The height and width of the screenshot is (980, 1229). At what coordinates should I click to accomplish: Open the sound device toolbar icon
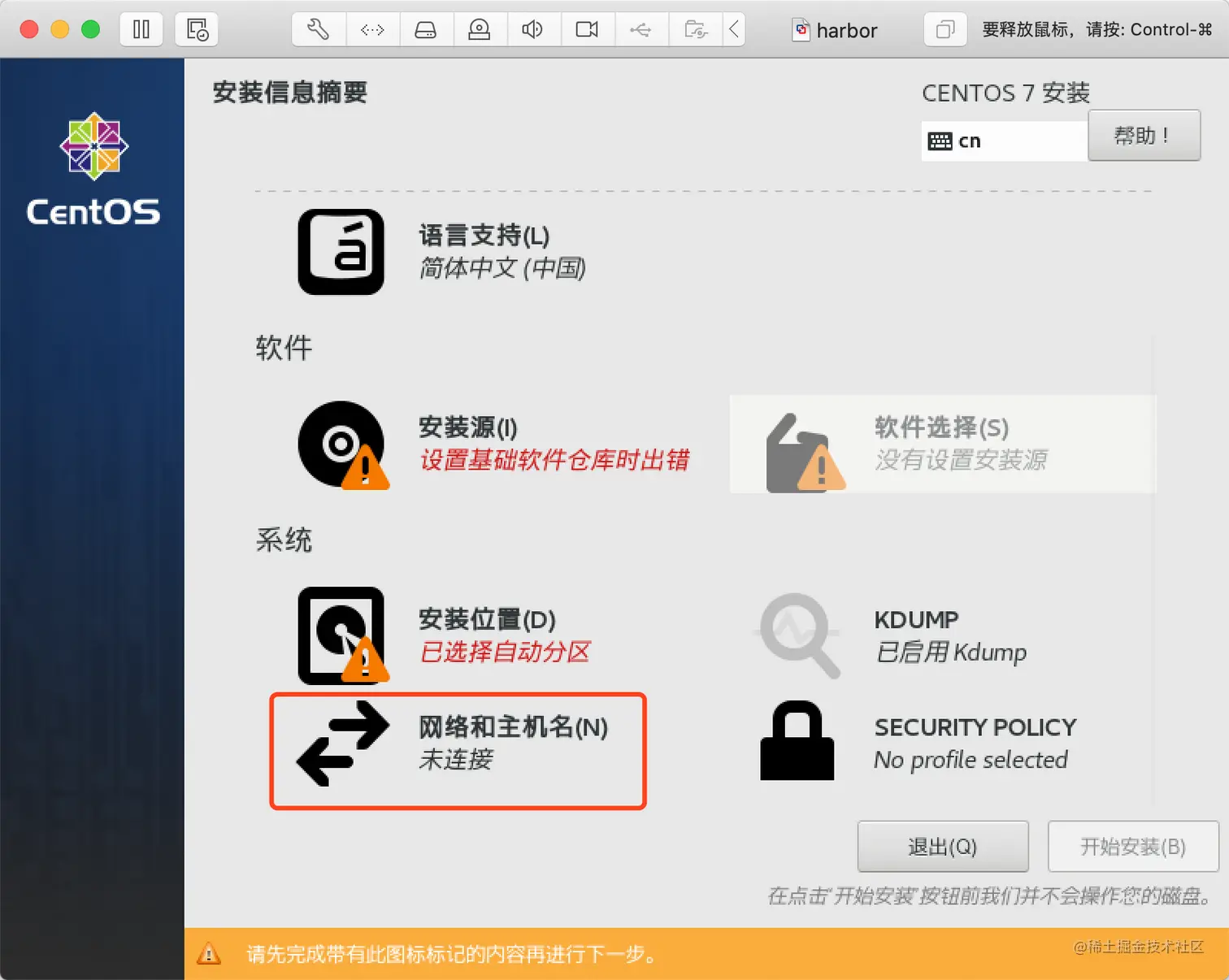click(x=533, y=30)
